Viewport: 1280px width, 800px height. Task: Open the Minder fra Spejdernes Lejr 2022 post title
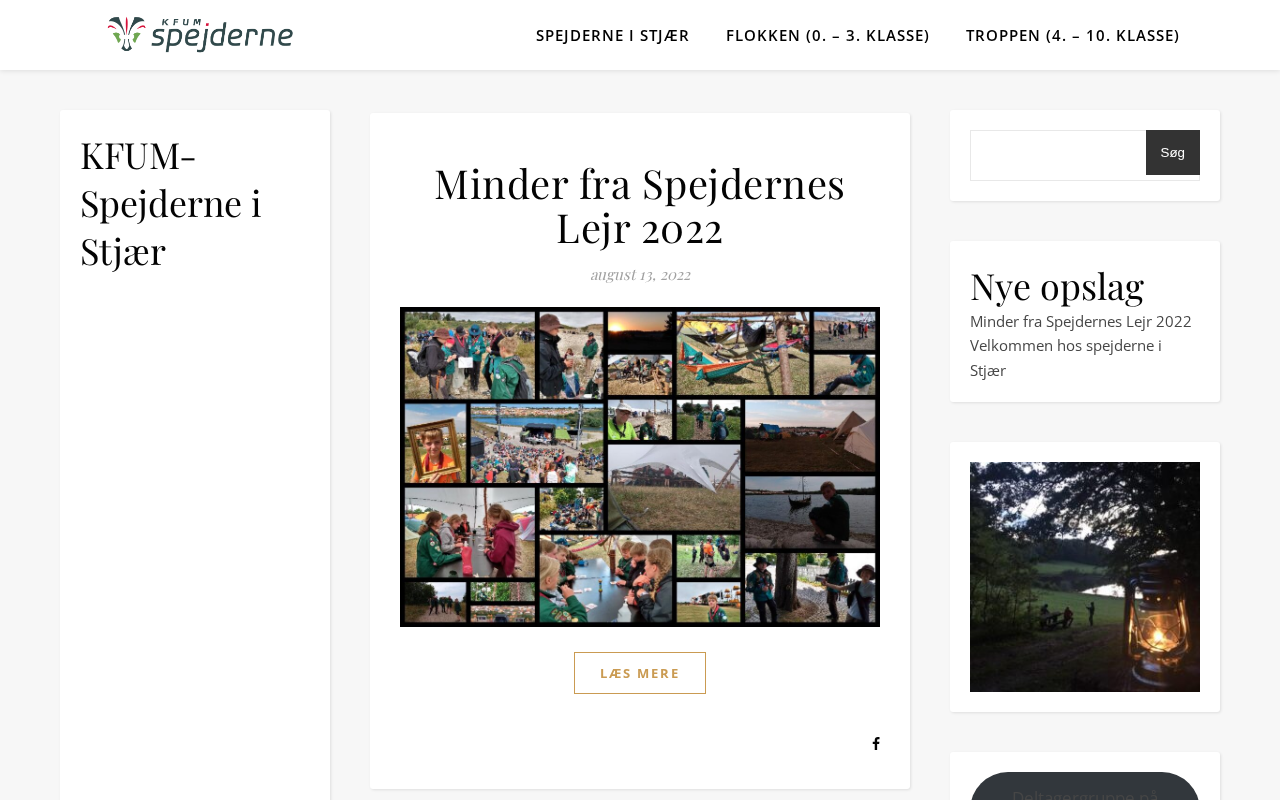click(x=640, y=205)
